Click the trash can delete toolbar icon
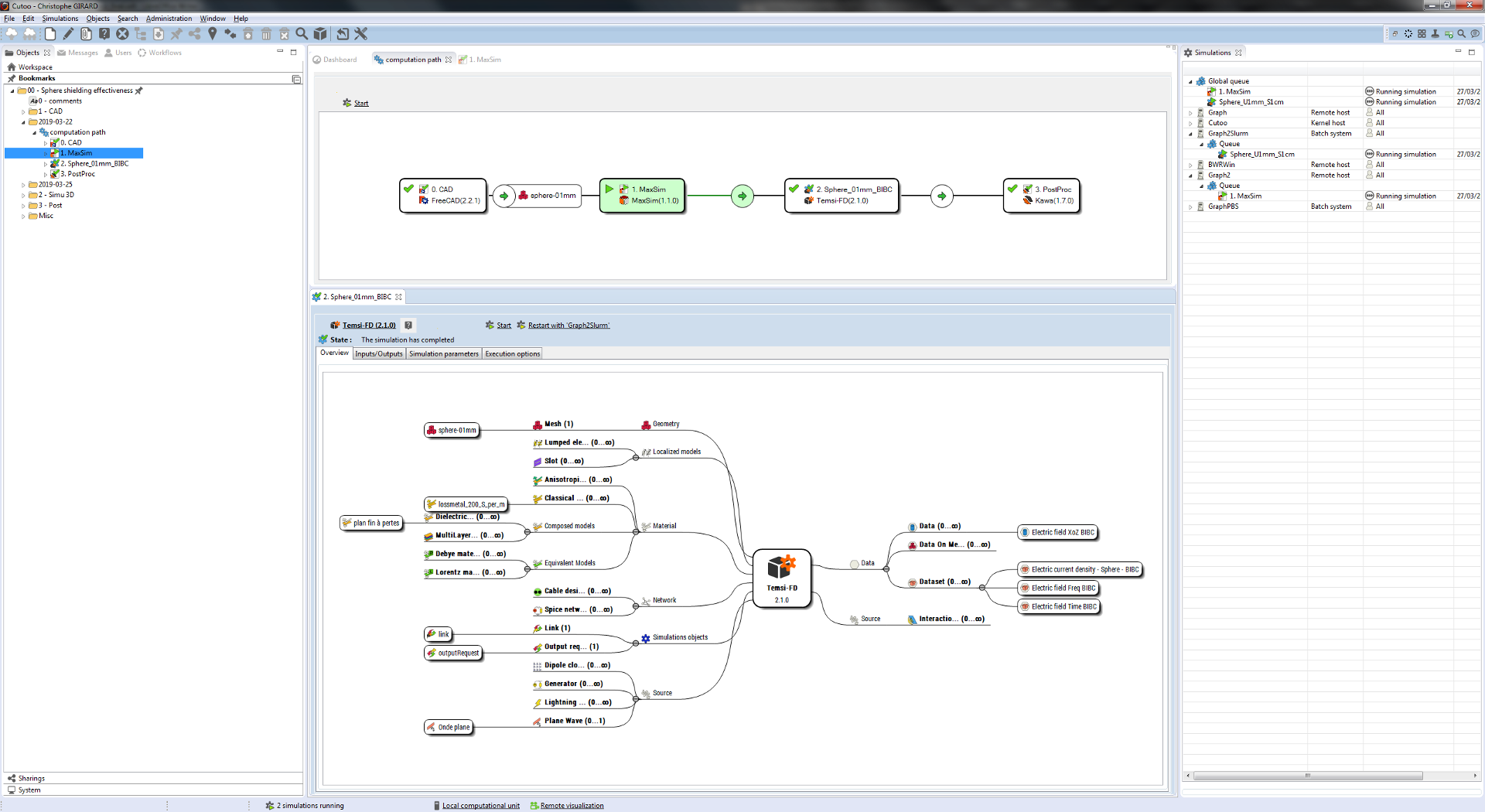Viewport: 1485px width, 812px height. 266,34
